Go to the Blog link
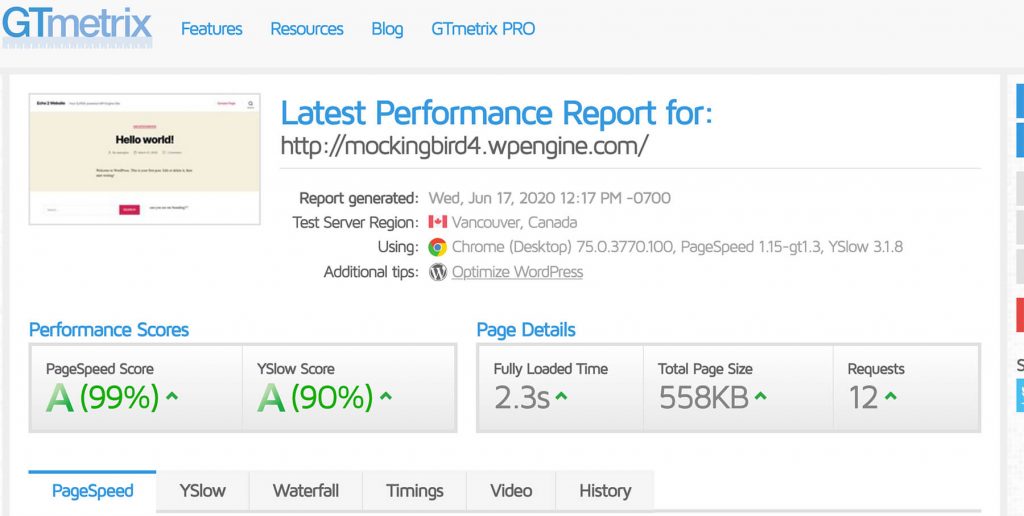 click(x=387, y=29)
